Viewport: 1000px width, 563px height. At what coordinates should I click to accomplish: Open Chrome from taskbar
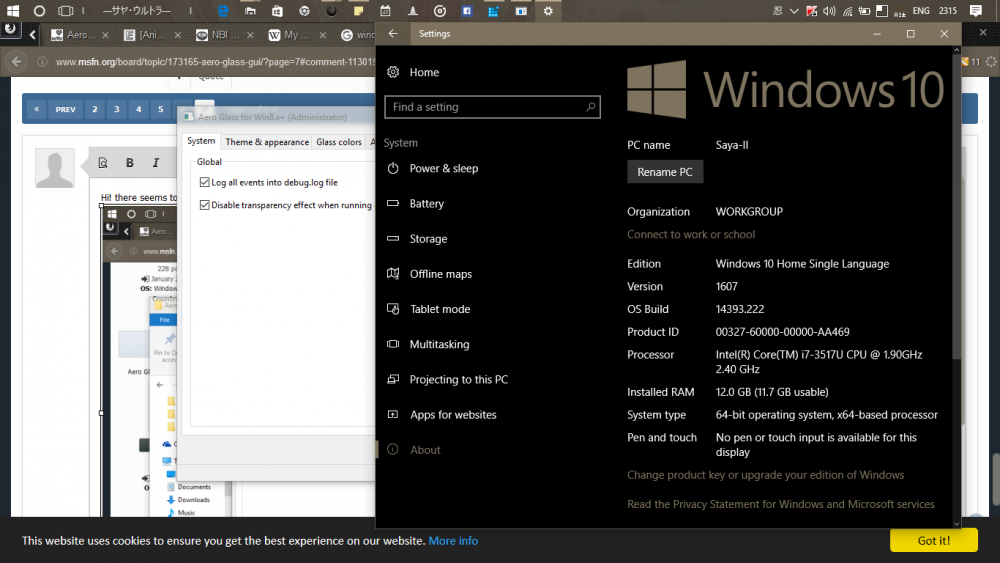[304, 11]
